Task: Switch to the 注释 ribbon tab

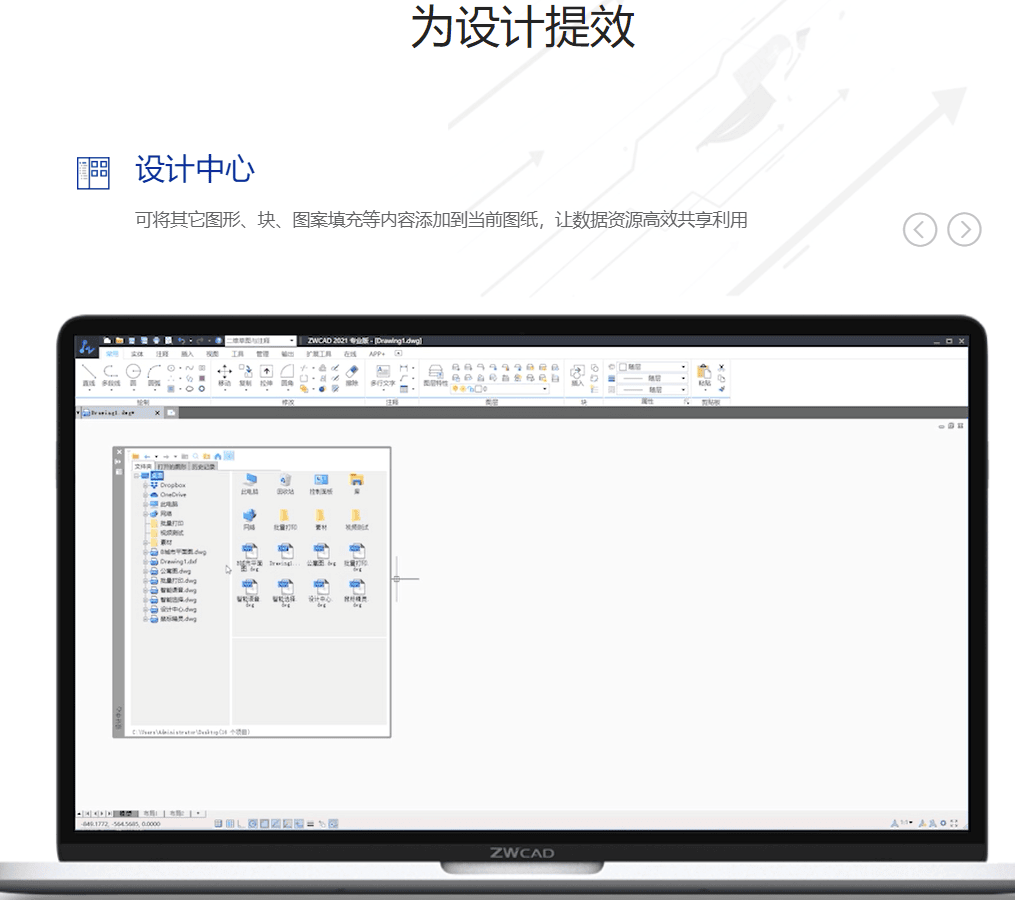Action: 162,354
